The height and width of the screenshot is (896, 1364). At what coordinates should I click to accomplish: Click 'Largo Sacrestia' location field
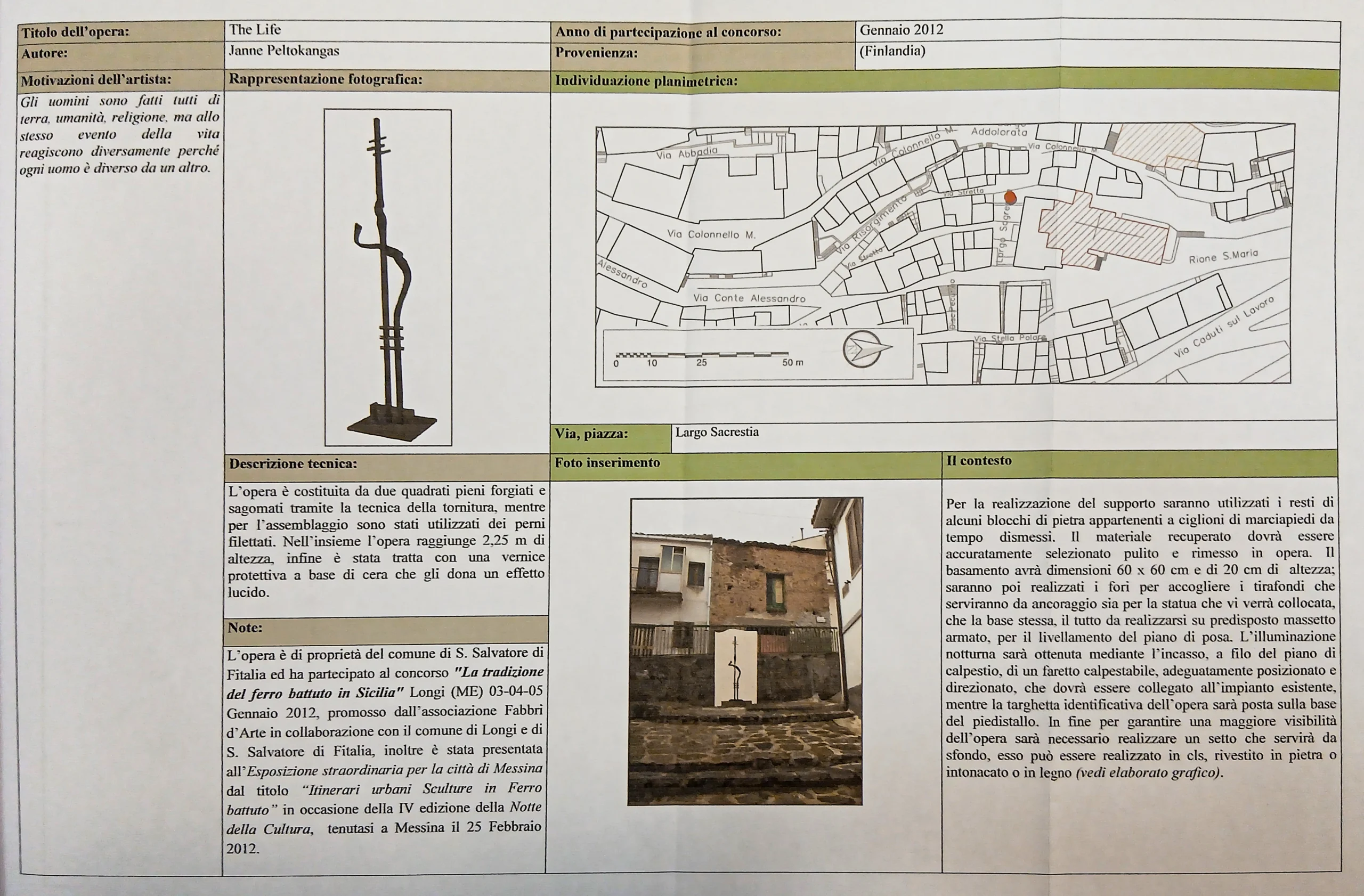[717, 432]
